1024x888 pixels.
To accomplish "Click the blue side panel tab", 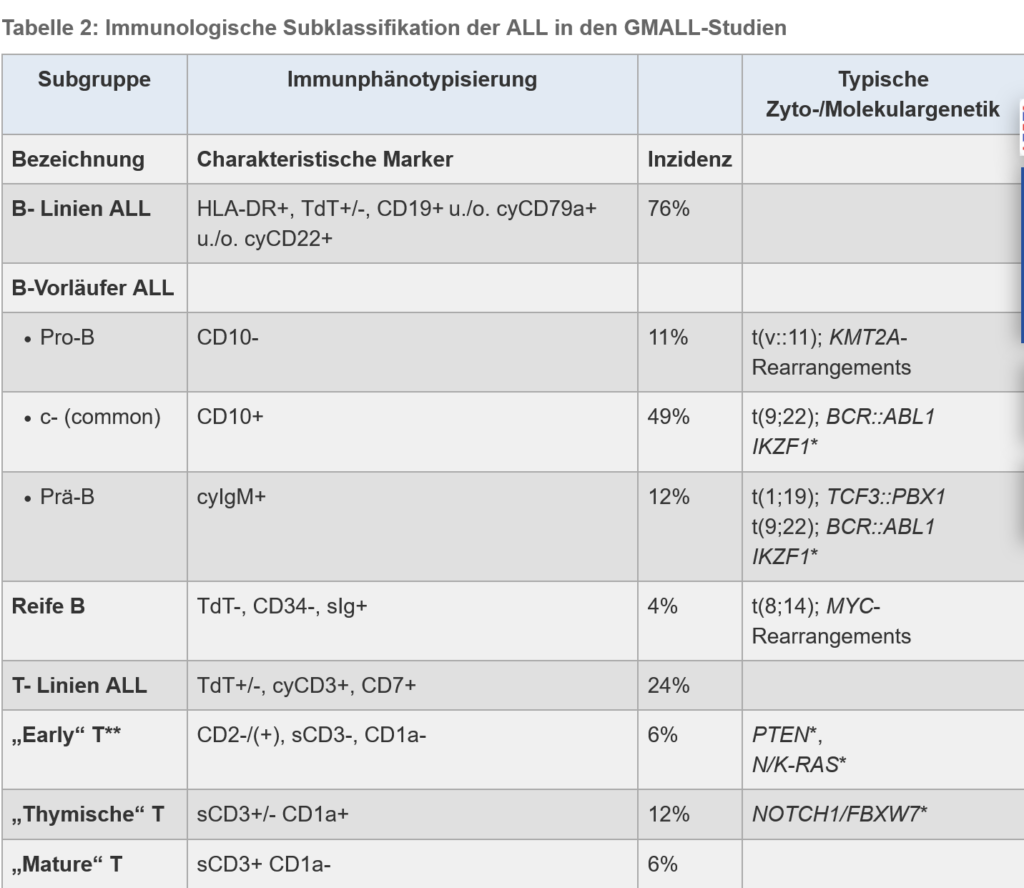I will (1020, 255).
